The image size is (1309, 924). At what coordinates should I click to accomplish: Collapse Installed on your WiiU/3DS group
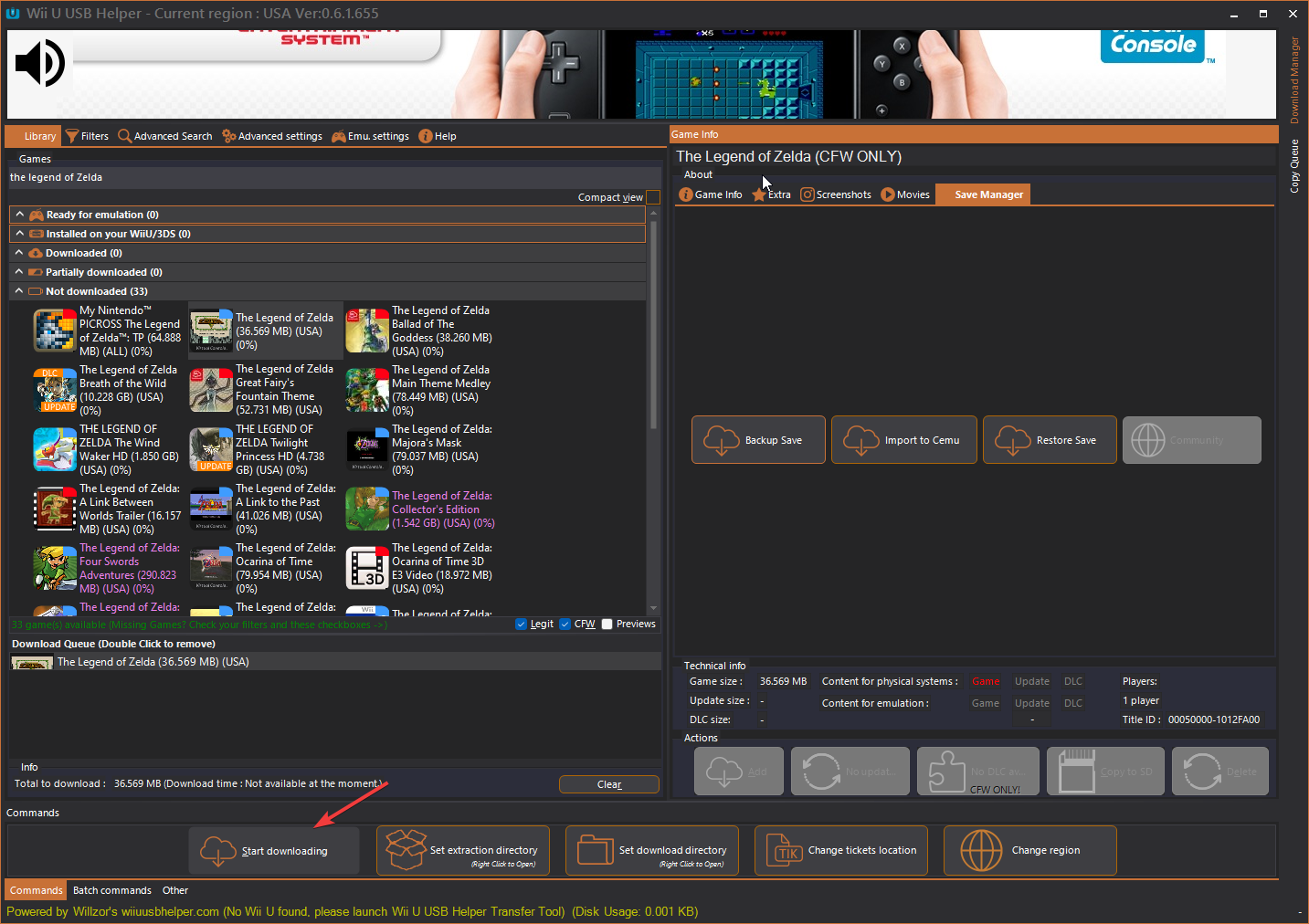tap(19, 234)
